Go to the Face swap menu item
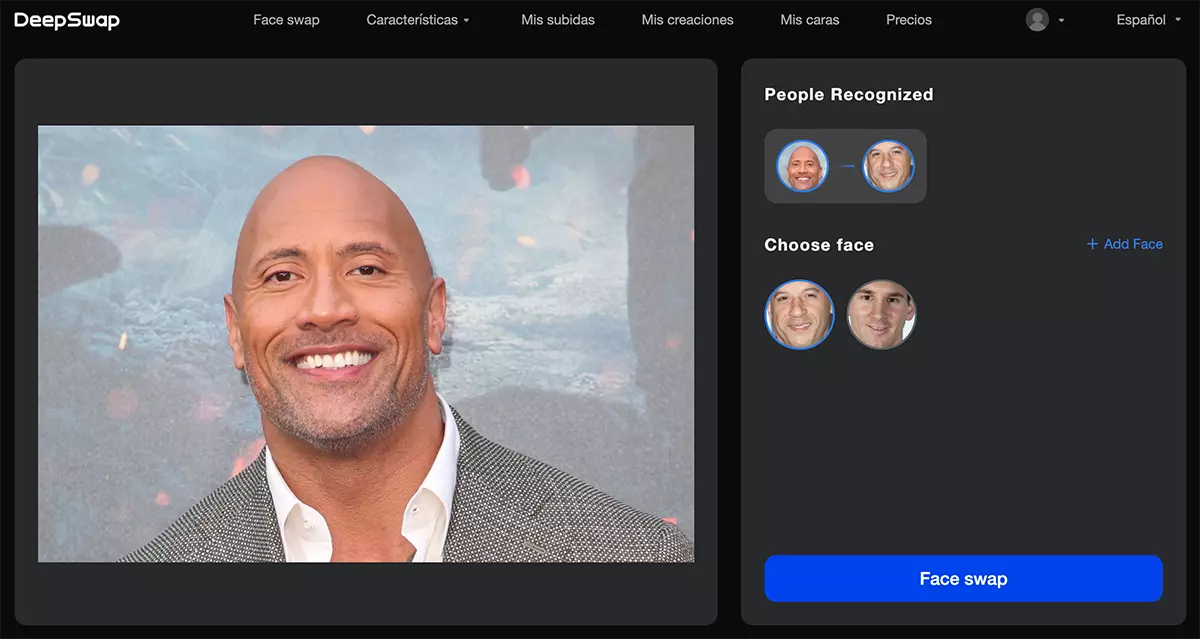Viewport: 1200px width, 639px height. 287,19
